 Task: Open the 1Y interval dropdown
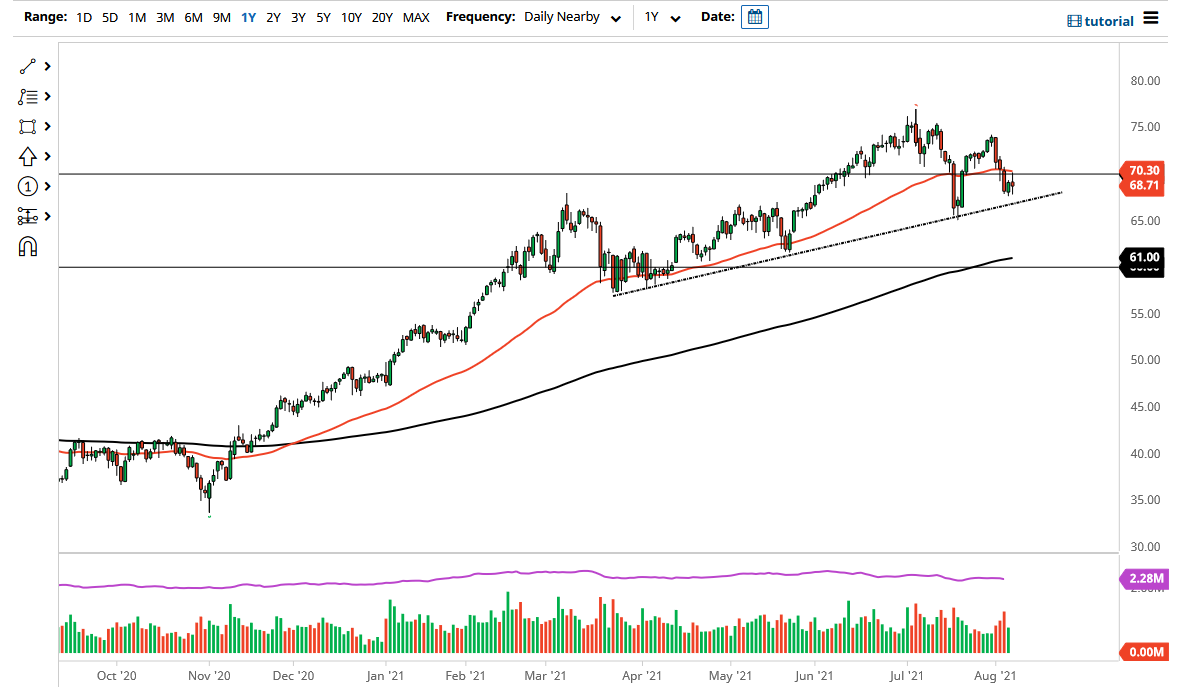pyautogui.click(x=663, y=17)
